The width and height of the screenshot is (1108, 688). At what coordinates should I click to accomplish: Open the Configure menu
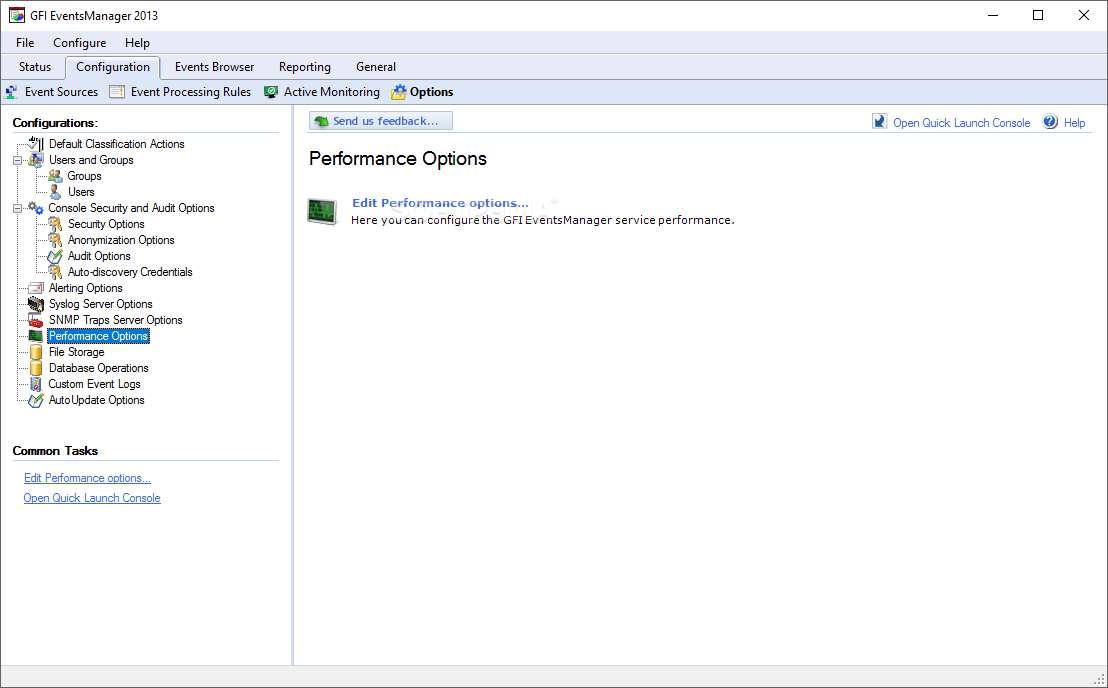80,42
